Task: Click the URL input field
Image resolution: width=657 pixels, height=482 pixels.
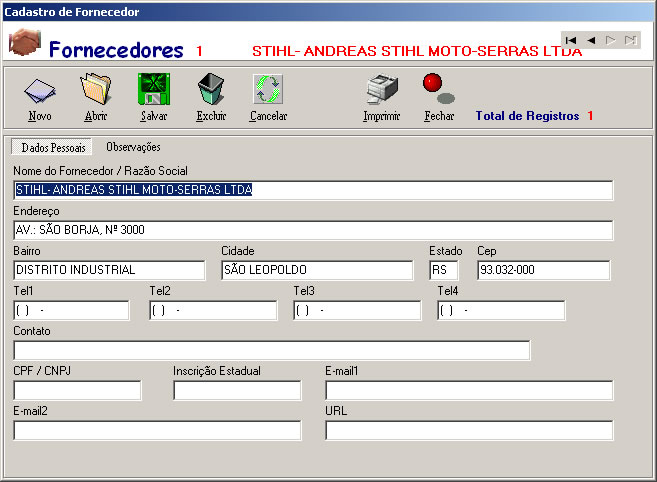Action: point(469,430)
